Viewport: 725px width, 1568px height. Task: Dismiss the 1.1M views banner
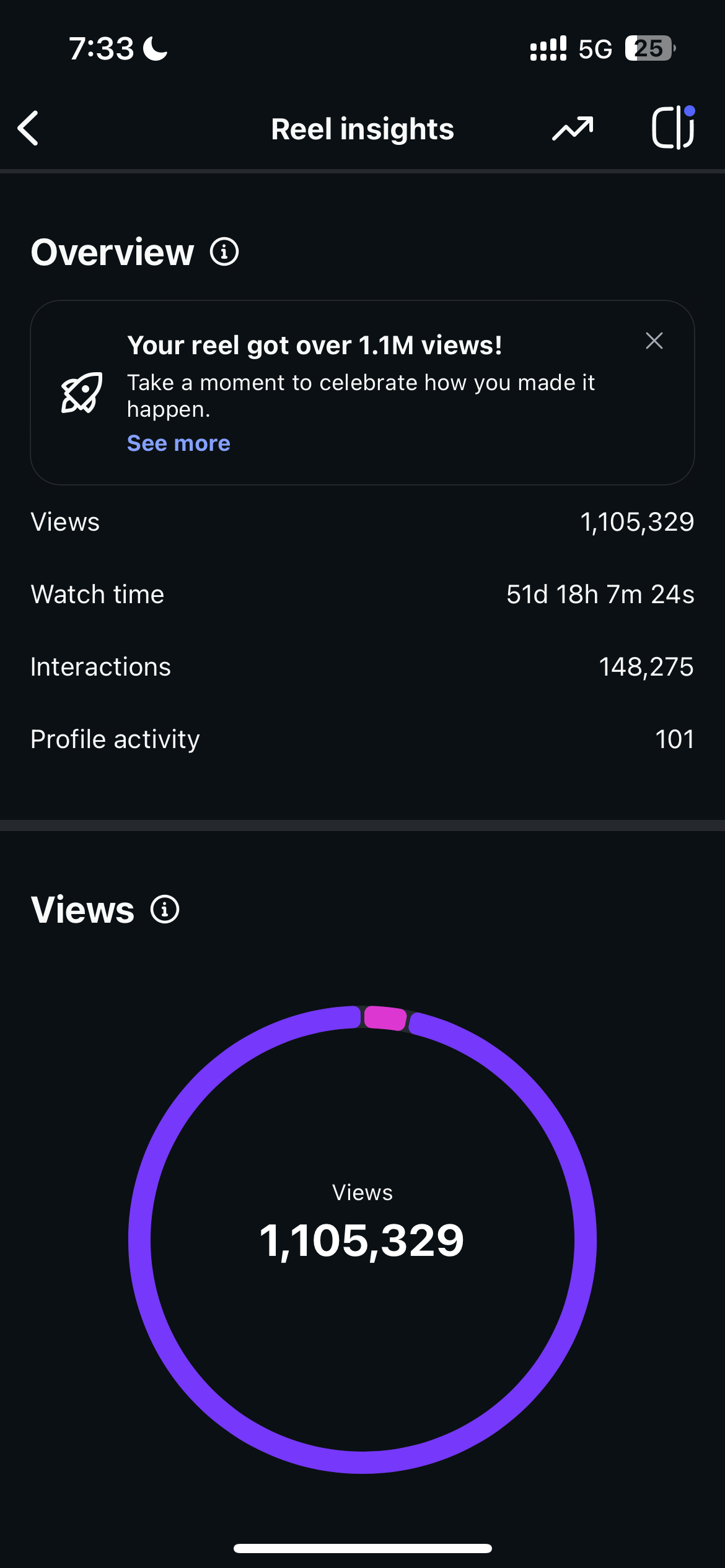(654, 341)
